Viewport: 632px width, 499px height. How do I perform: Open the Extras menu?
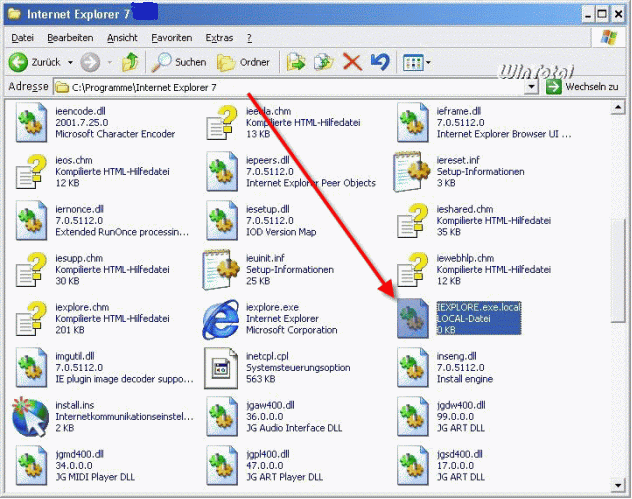tap(219, 38)
